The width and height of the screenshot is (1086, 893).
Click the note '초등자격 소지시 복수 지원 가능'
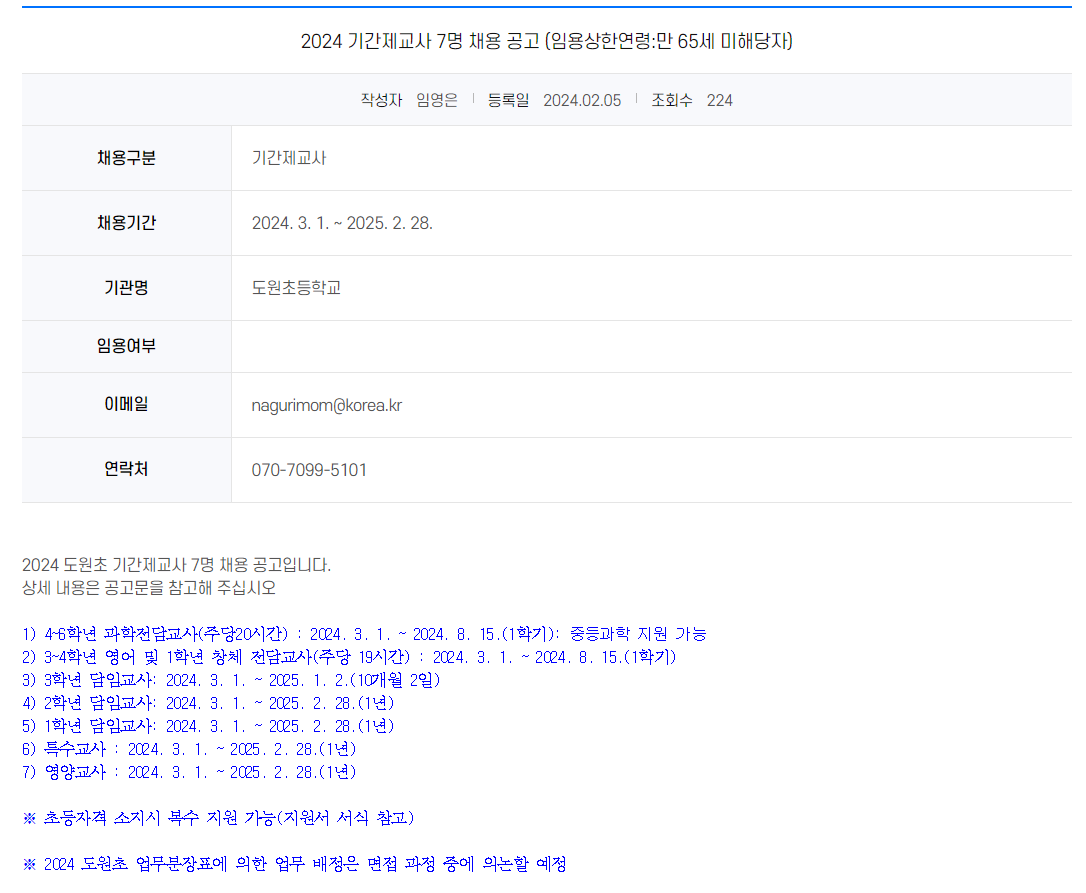point(159,818)
